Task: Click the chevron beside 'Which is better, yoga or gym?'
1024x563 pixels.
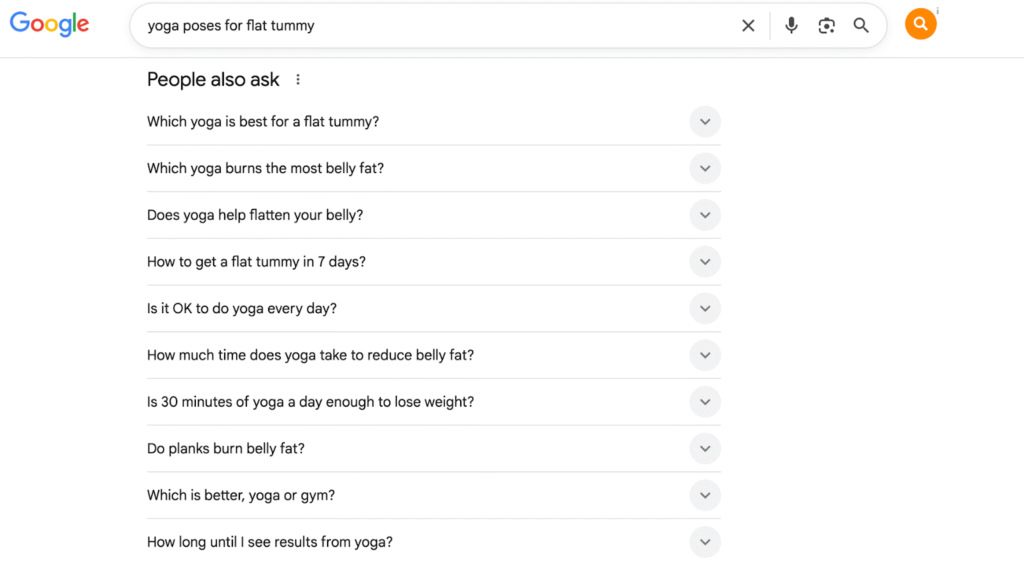Action: 705,495
